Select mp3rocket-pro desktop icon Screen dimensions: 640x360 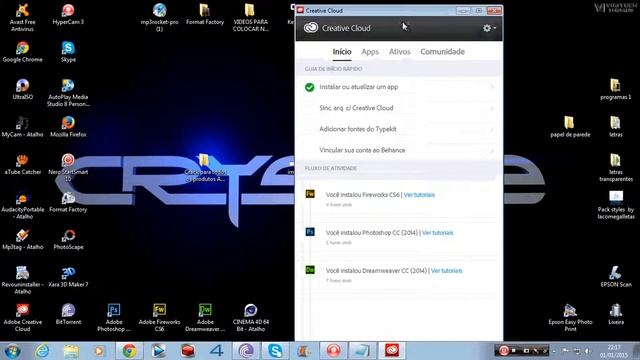coord(160,18)
